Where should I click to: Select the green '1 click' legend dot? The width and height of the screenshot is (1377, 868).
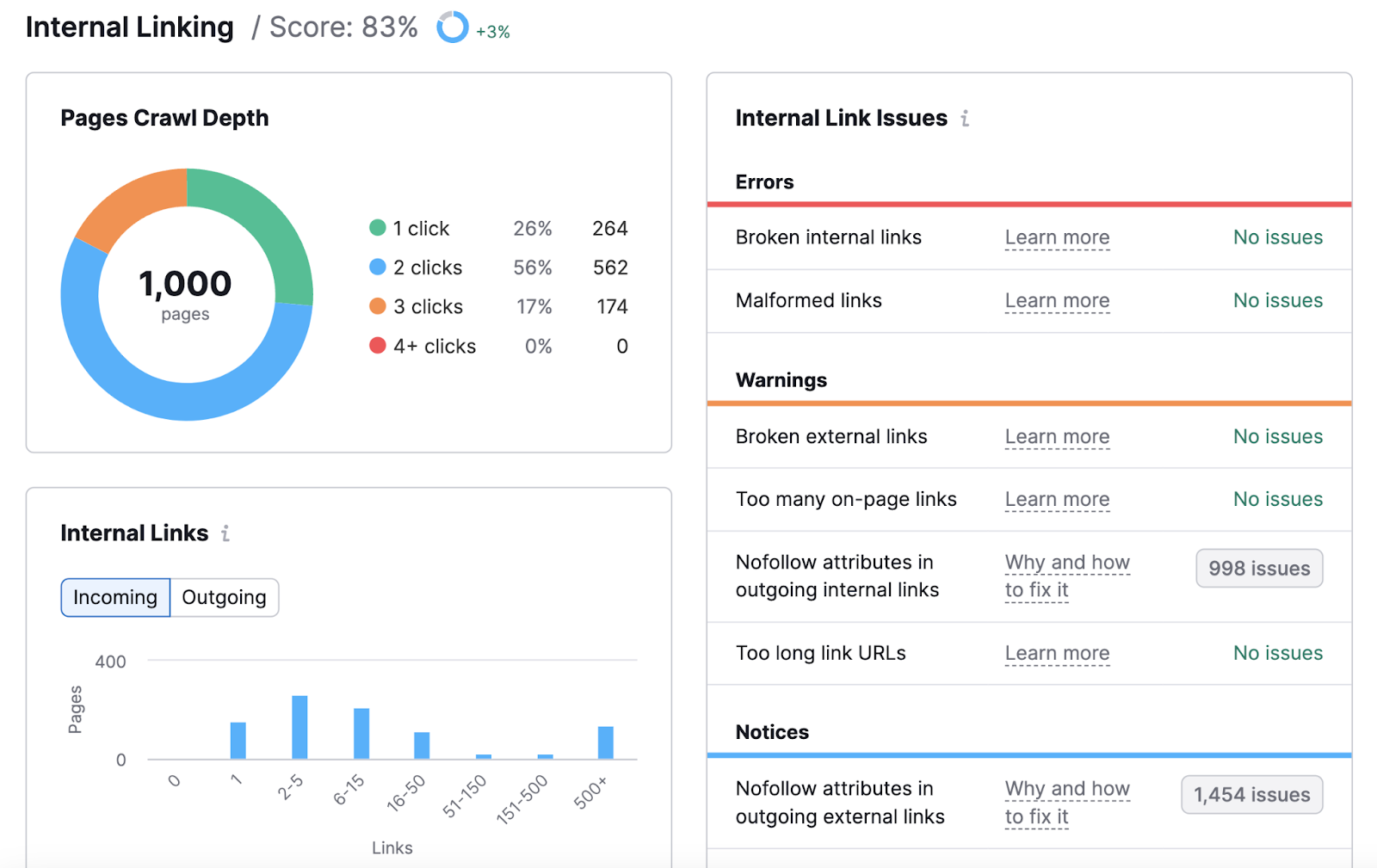click(x=378, y=228)
